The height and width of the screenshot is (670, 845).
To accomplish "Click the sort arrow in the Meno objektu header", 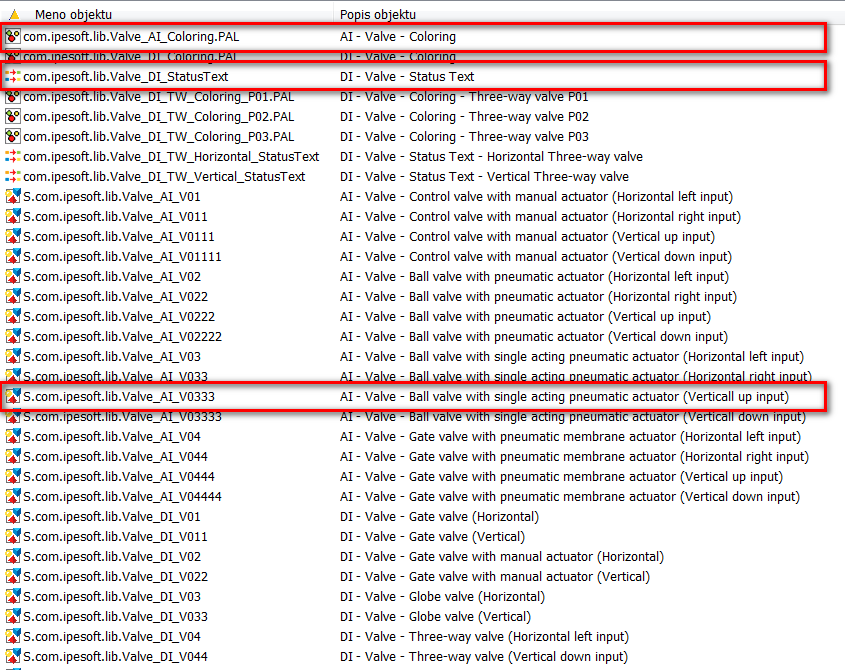I will (x=14, y=15).
